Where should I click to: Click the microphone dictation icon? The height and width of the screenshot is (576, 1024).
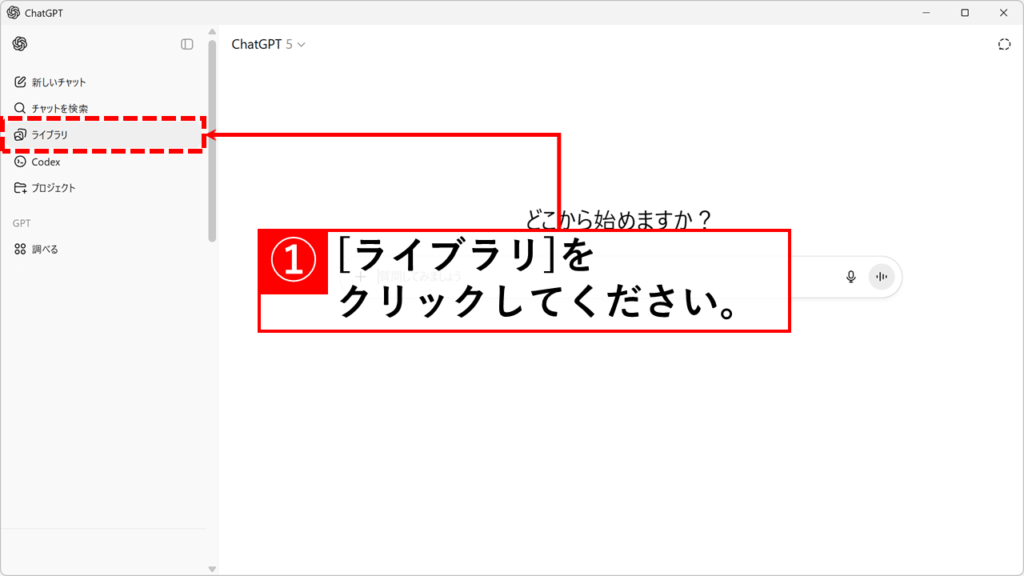tap(851, 277)
